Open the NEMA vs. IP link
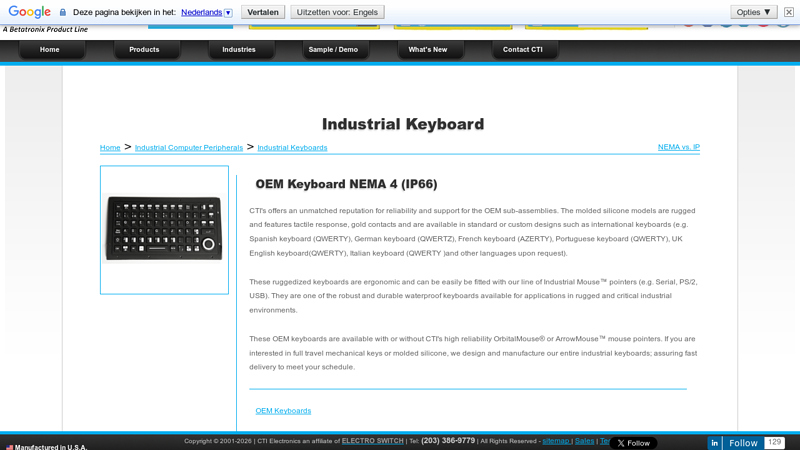 (x=679, y=147)
